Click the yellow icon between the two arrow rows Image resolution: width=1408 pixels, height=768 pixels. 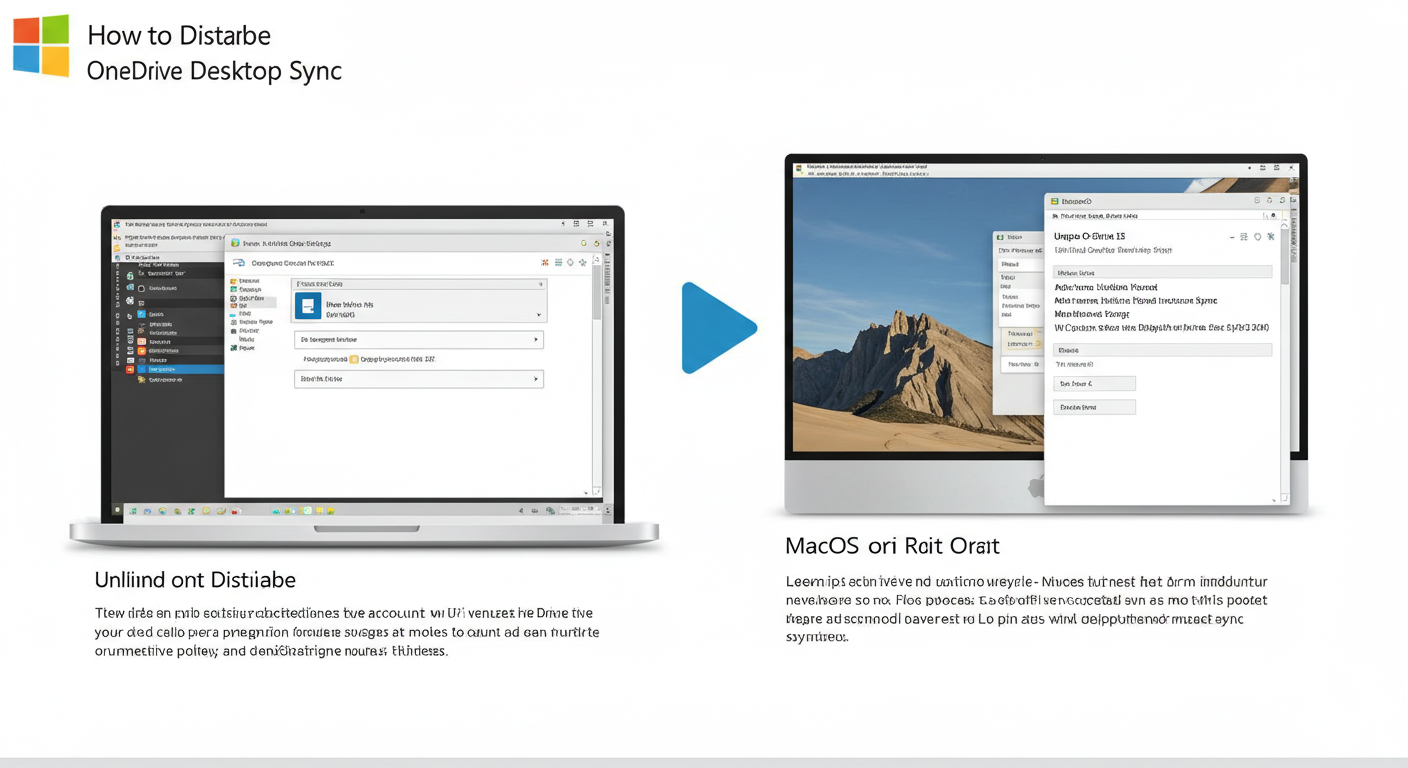point(354,359)
